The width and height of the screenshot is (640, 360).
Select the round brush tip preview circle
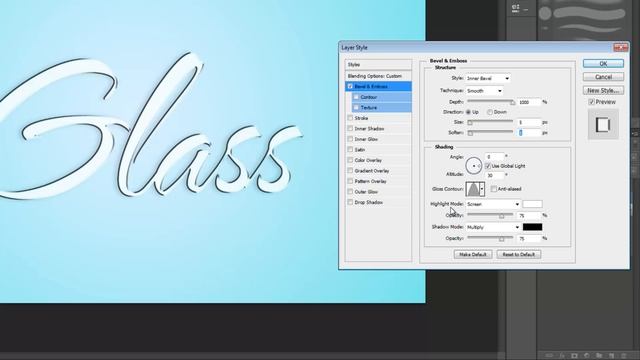(545, 13)
